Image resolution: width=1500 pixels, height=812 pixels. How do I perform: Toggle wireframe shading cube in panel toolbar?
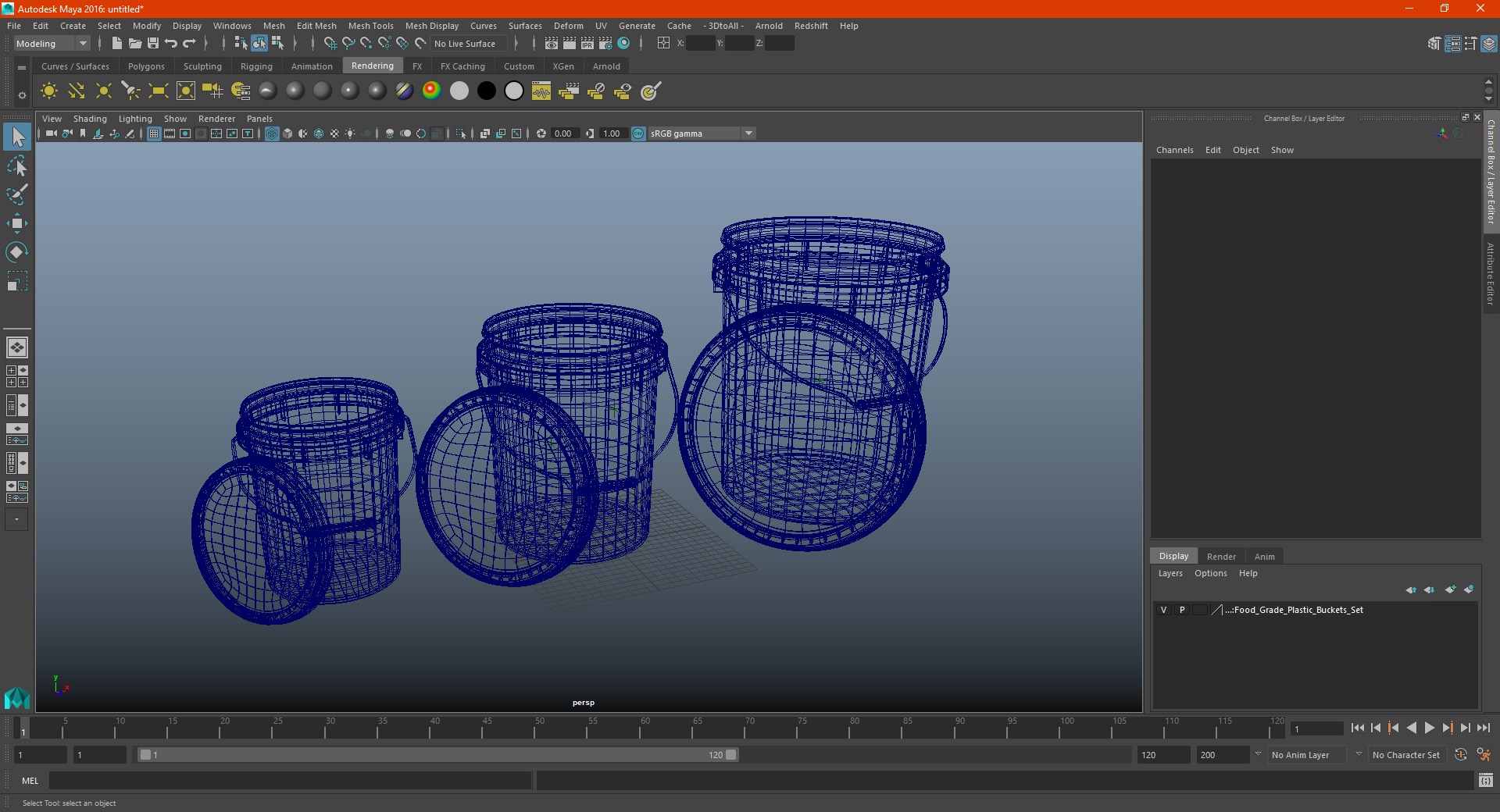coord(272,134)
